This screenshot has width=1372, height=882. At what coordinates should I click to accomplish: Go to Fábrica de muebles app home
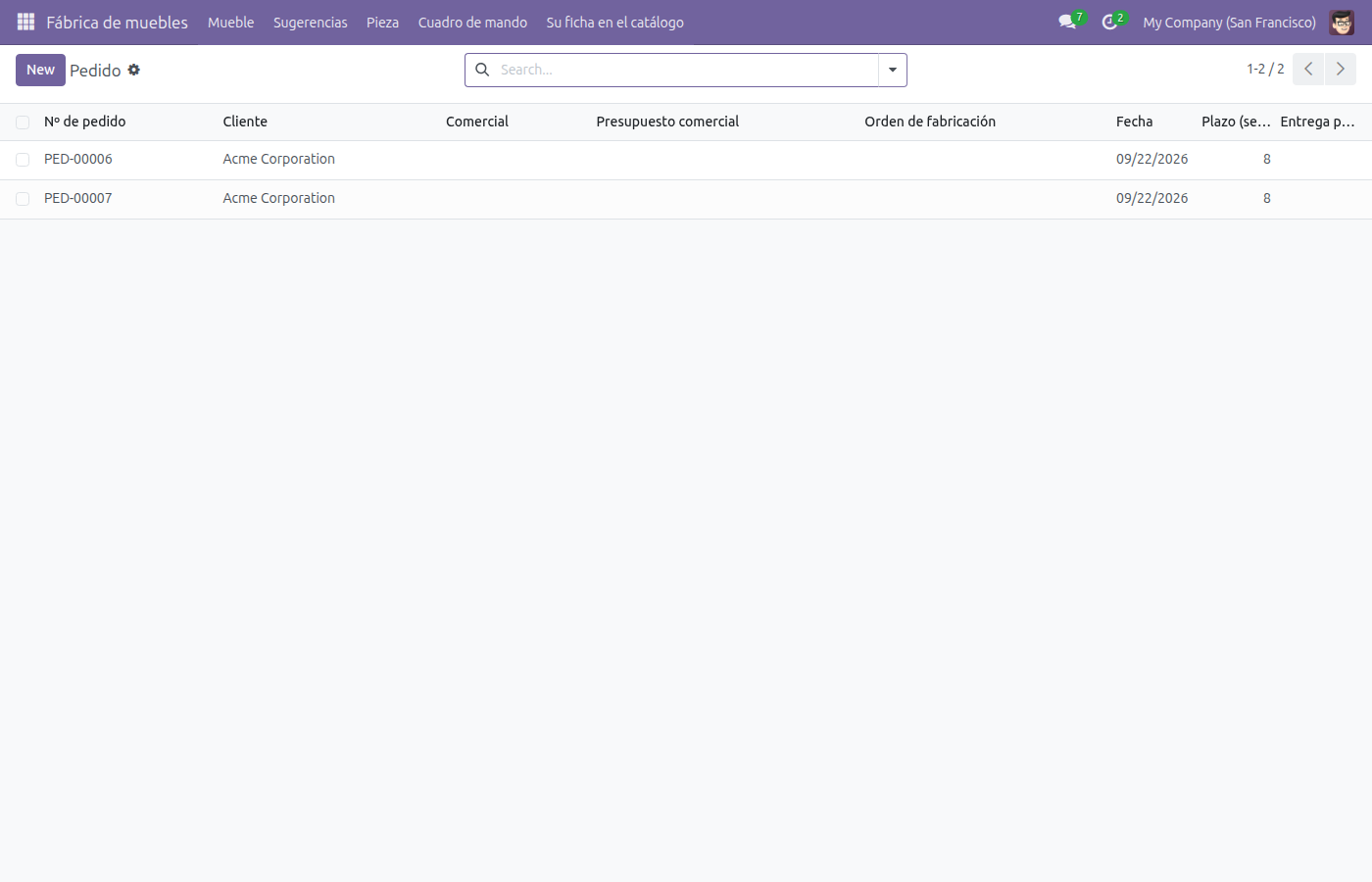pos(117,23)
